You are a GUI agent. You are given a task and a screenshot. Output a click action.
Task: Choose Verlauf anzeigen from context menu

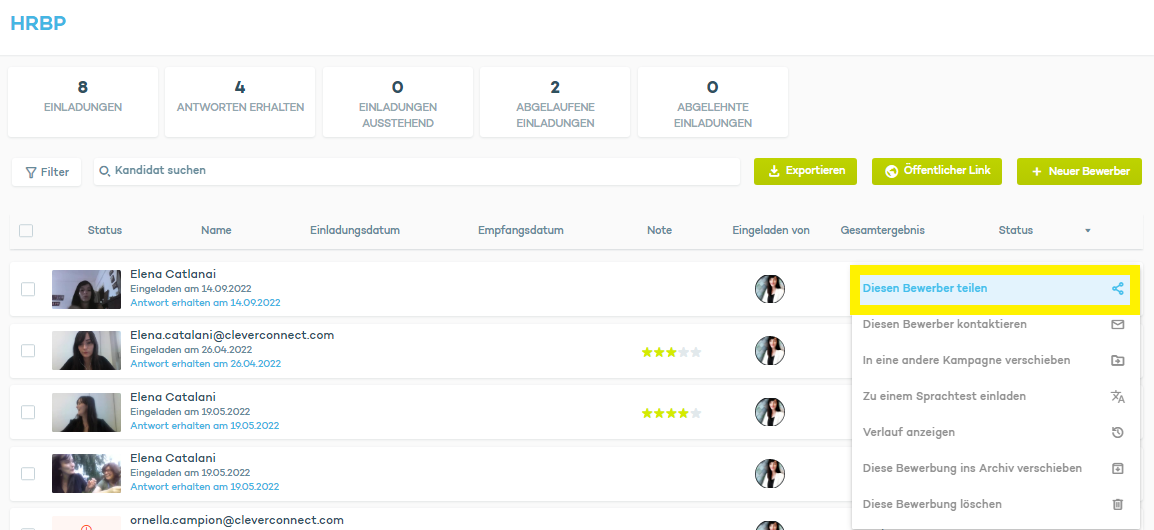coord(908,433)
